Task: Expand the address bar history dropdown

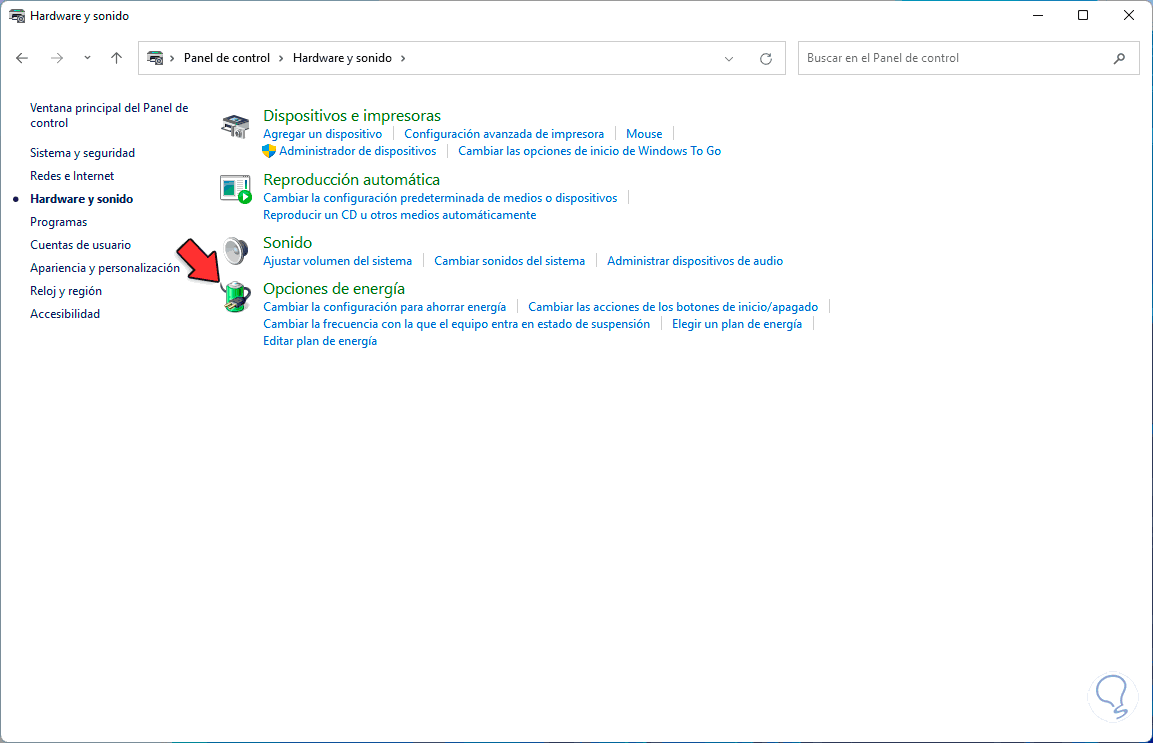Action: point(729,58)
